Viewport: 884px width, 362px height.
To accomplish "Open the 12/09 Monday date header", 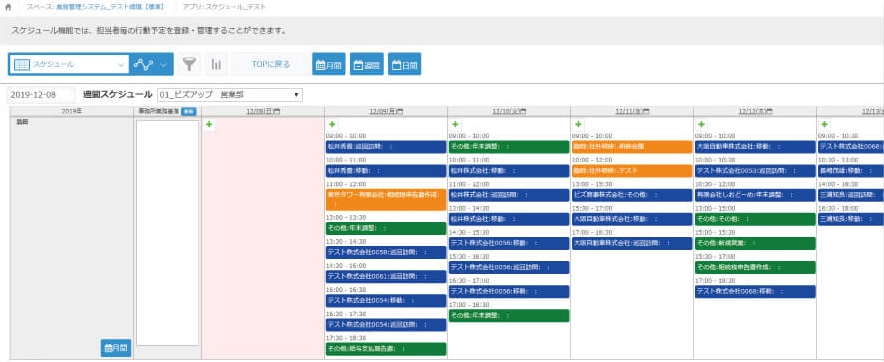I will coord(386,112).
